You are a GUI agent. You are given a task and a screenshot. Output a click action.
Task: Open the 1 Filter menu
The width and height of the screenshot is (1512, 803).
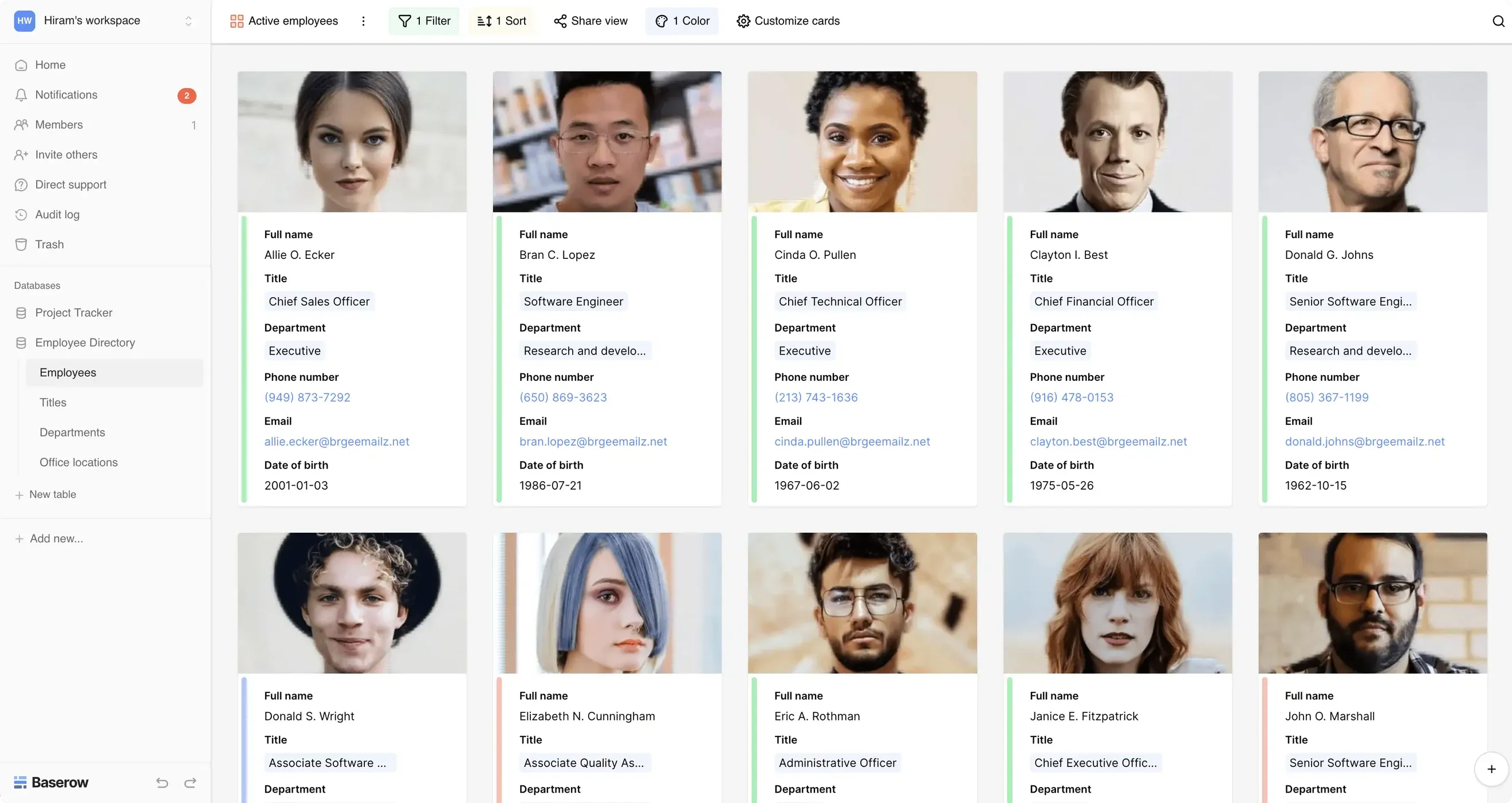point(424,21)
